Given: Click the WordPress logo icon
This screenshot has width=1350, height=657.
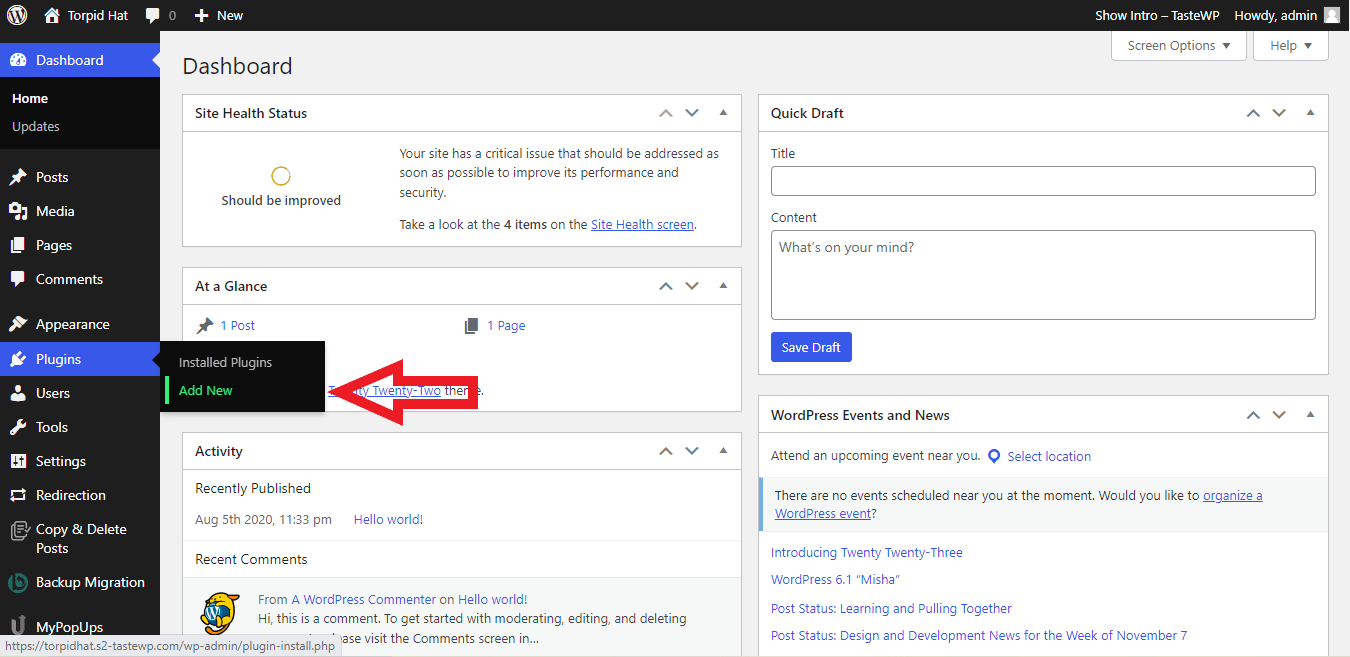Looking at the screenshot, I should click(x=17, y=15).
